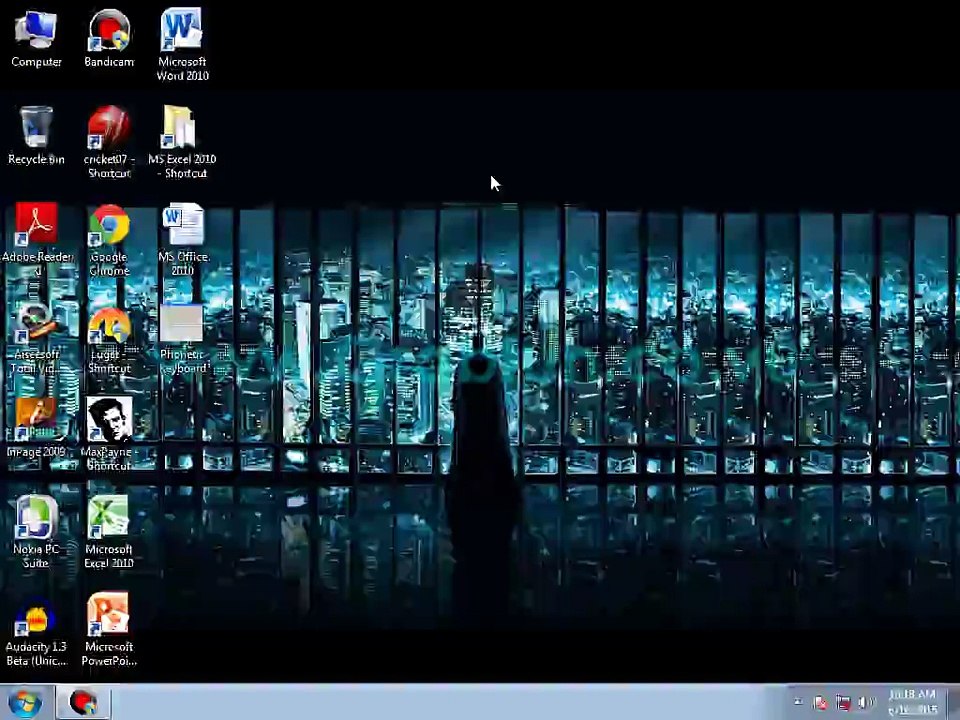Switch to Bandicam in the taskbar

pyautogui.click(x=83, y=702)
